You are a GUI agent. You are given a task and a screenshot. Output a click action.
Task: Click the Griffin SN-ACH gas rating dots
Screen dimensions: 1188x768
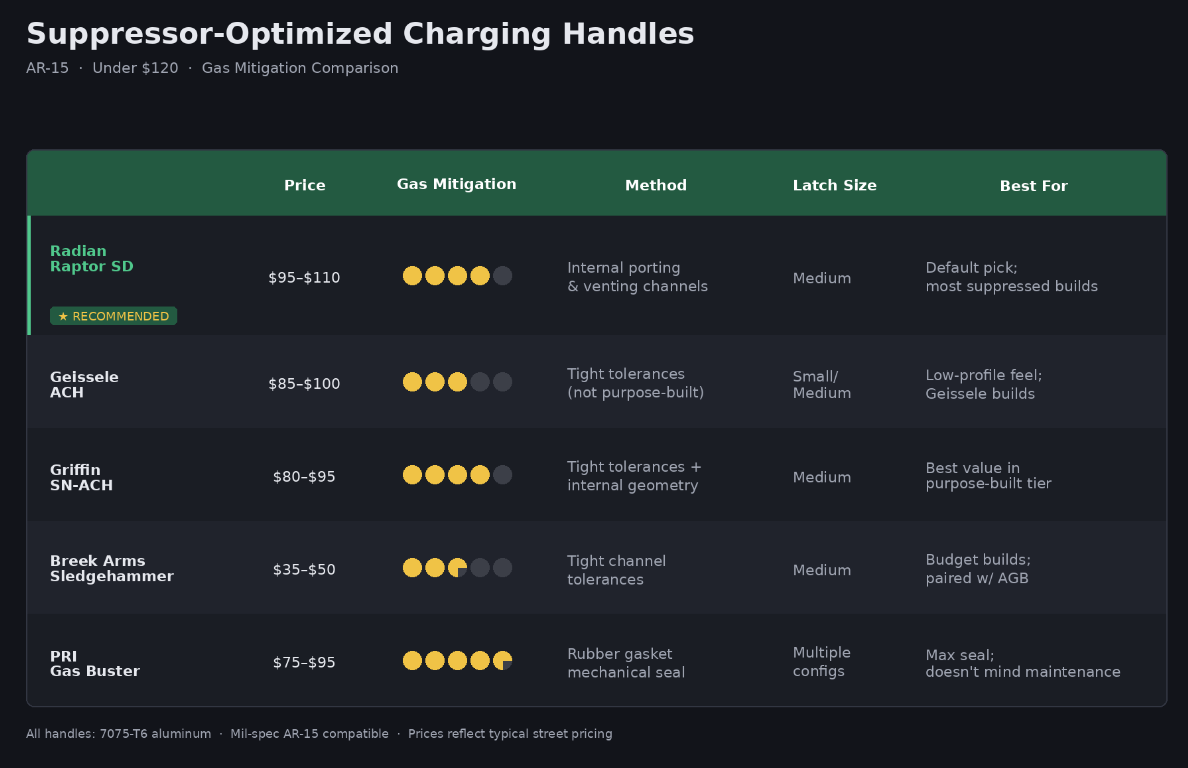457,475
